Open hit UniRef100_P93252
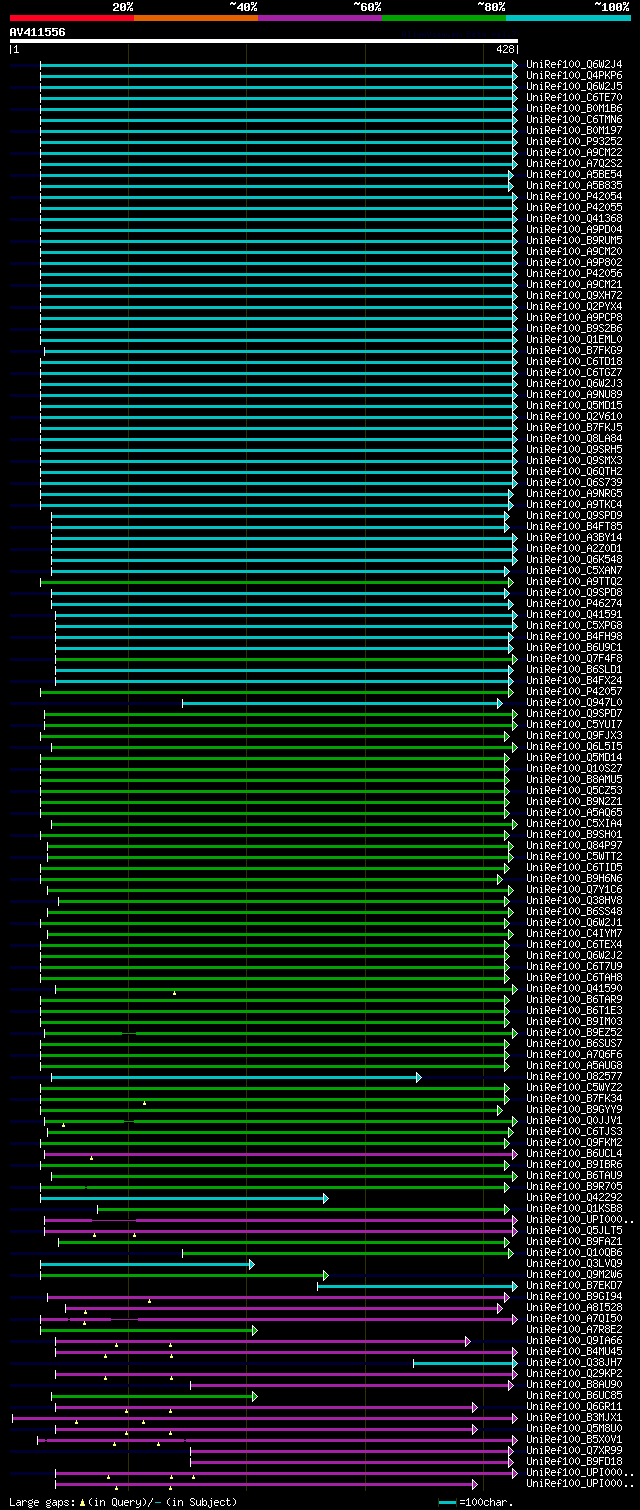 [x=574, y=142]
